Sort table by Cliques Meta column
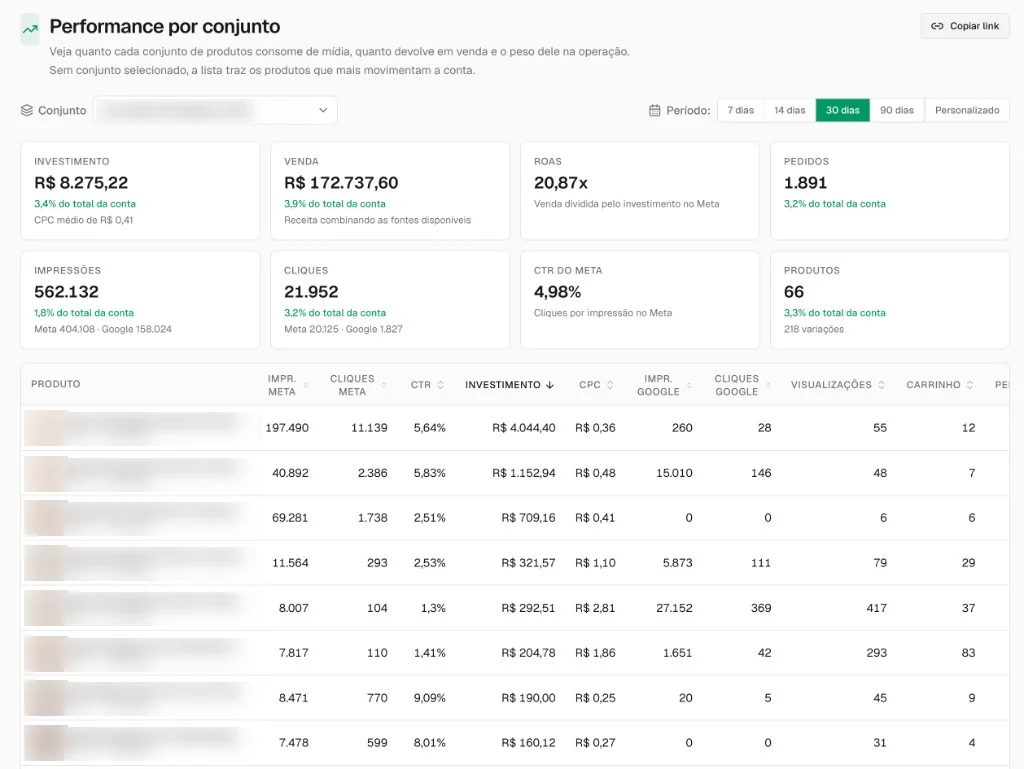Screen dimensions: 1024x769 pos(357,385)
